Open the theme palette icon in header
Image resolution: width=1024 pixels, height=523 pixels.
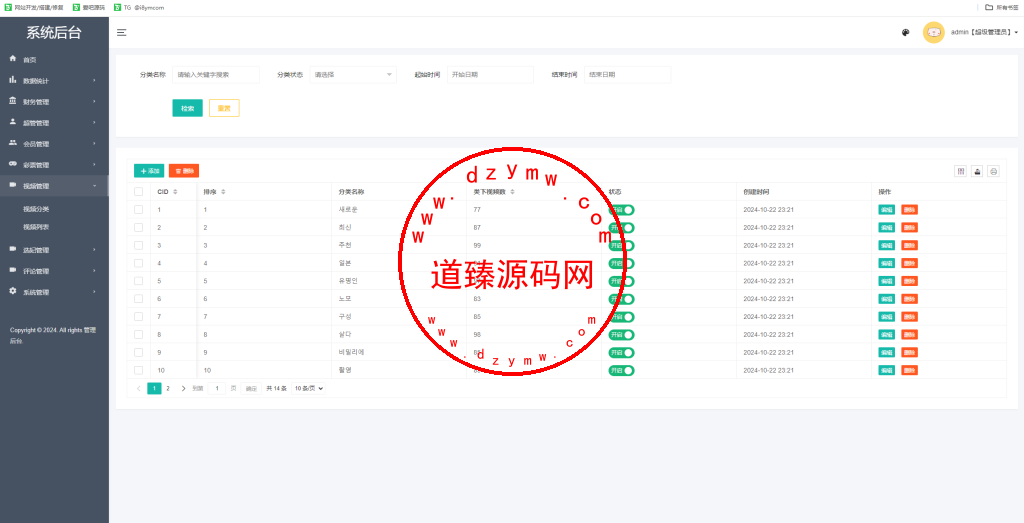coord(905,33)
